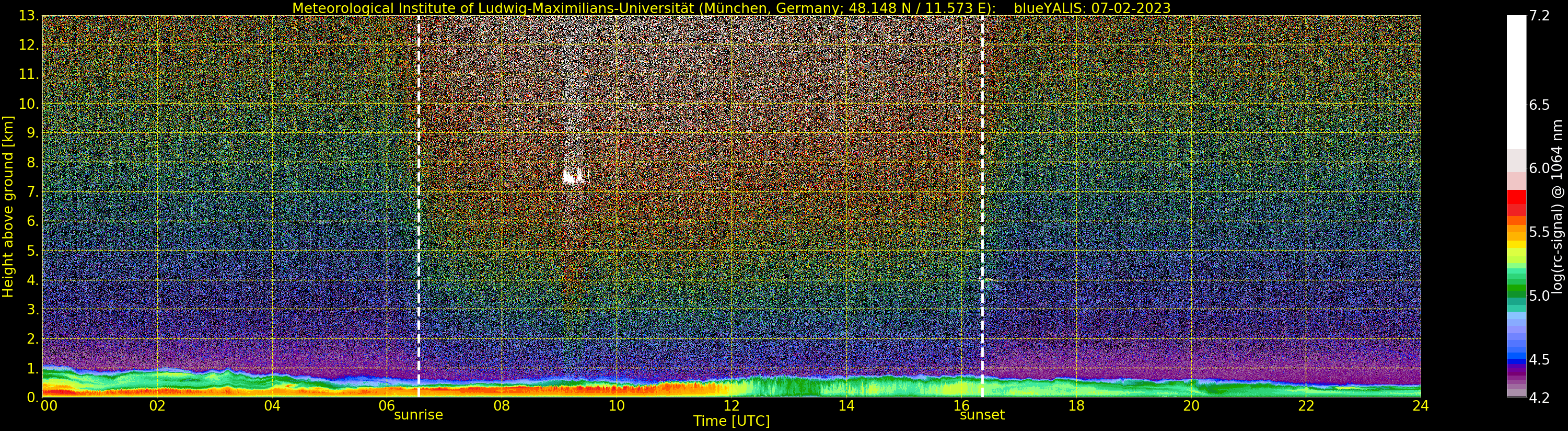The height and width of the screenshot is (431, 1568).
Task: Click the '5.5' colorbar tick value
Action: [1539, 232]
